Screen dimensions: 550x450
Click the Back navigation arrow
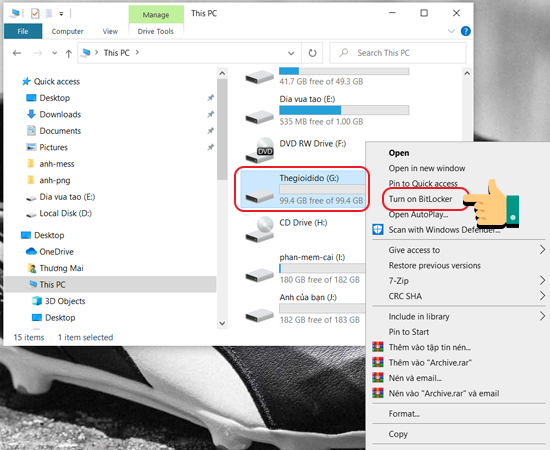coord(17,53)
